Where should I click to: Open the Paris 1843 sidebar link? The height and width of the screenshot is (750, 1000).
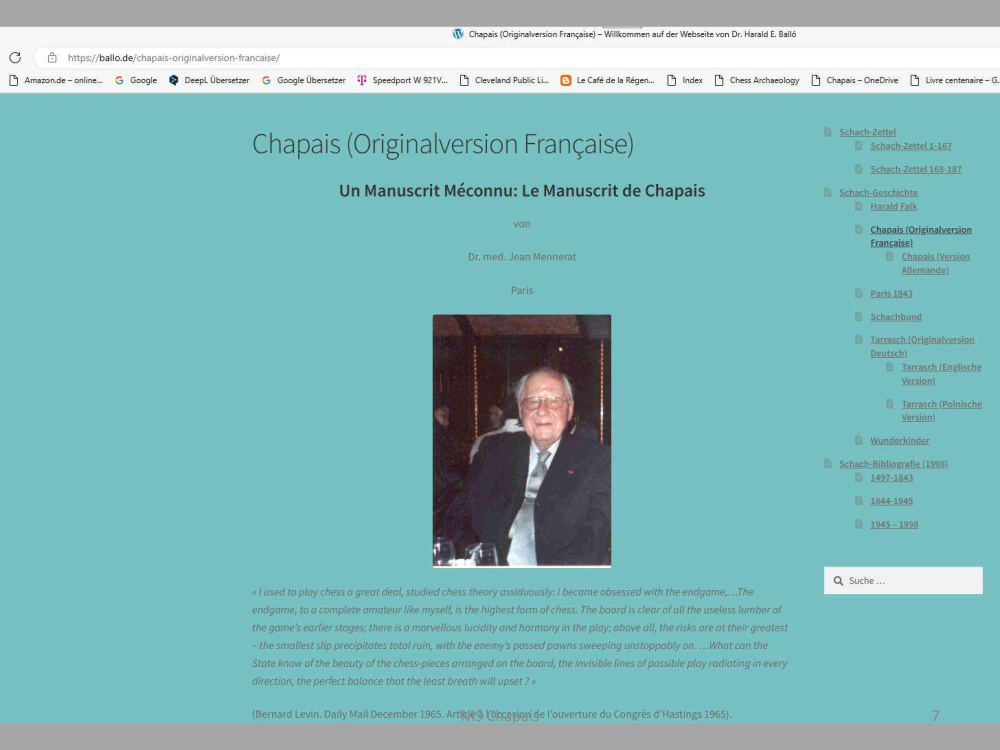tap(891, 293)
